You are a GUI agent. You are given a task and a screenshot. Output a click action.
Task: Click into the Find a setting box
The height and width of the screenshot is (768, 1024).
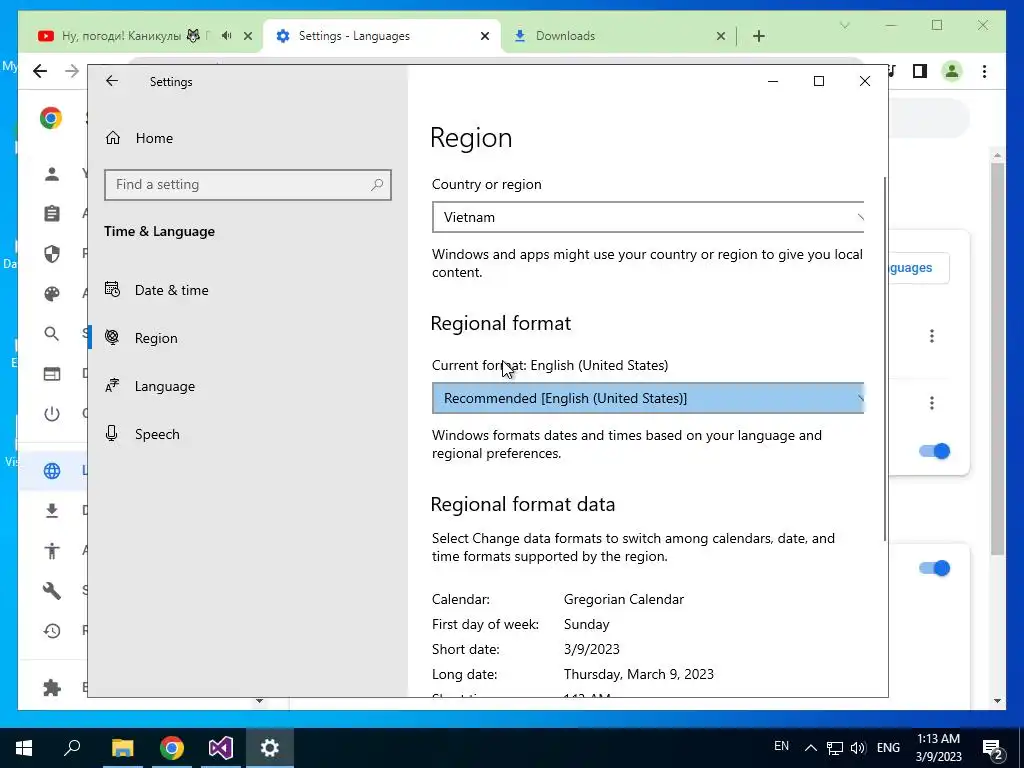248,185
